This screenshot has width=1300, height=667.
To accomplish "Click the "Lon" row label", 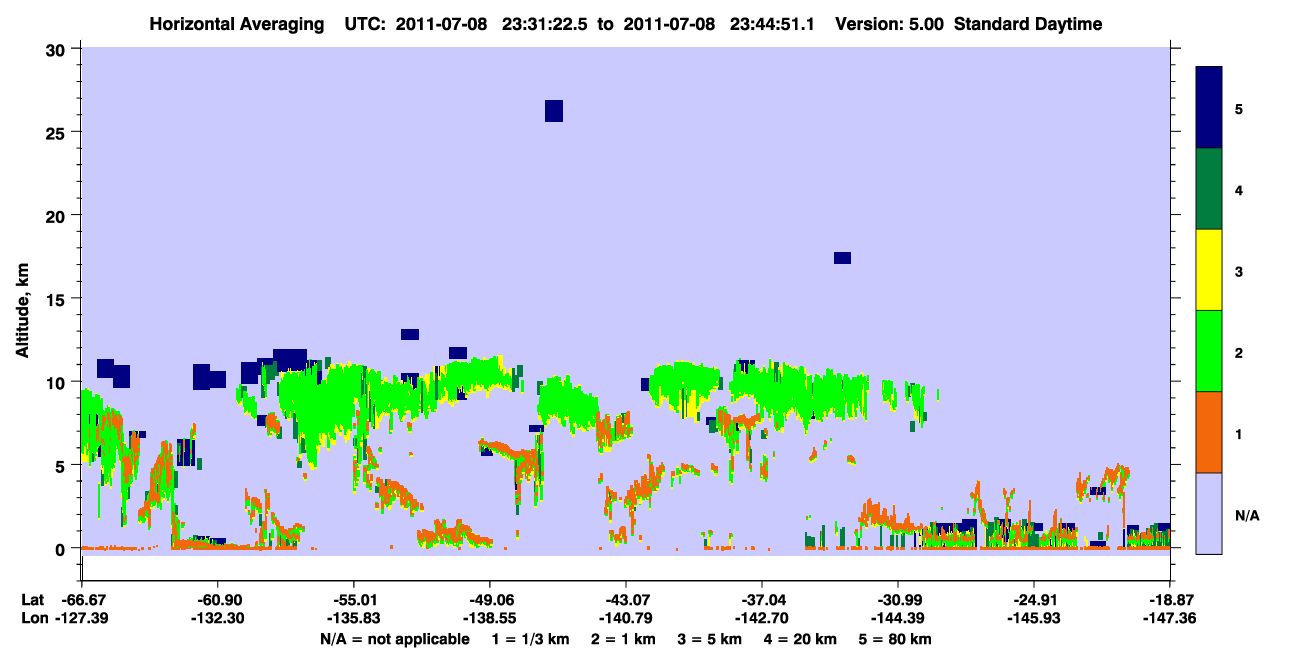I will [33, 619].
